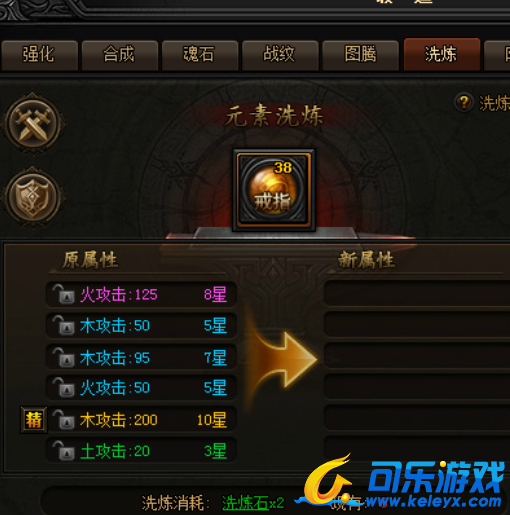Select the 图腾 tab
The width and height of the screenshot is (510, 515).
pyautogui.click(x=360, y=55)
